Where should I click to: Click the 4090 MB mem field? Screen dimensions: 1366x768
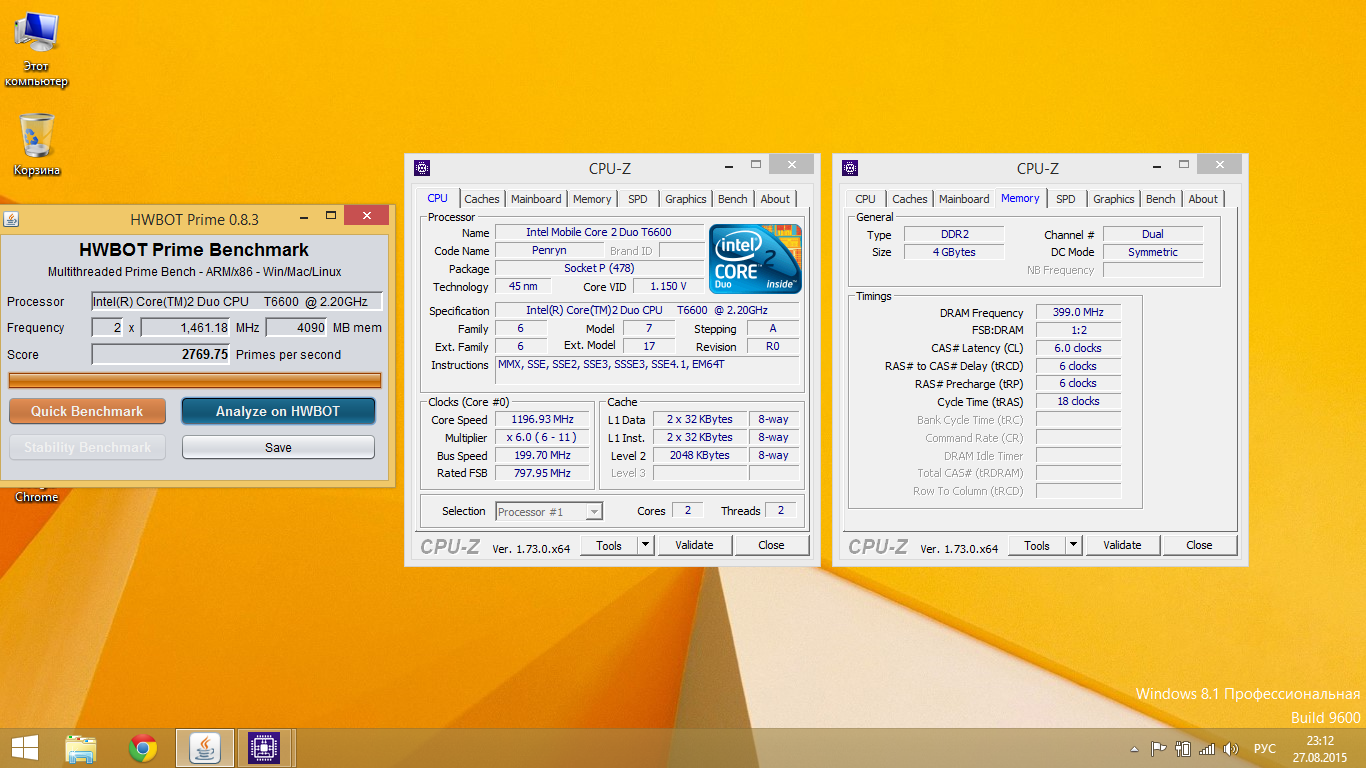coord(296,327)
